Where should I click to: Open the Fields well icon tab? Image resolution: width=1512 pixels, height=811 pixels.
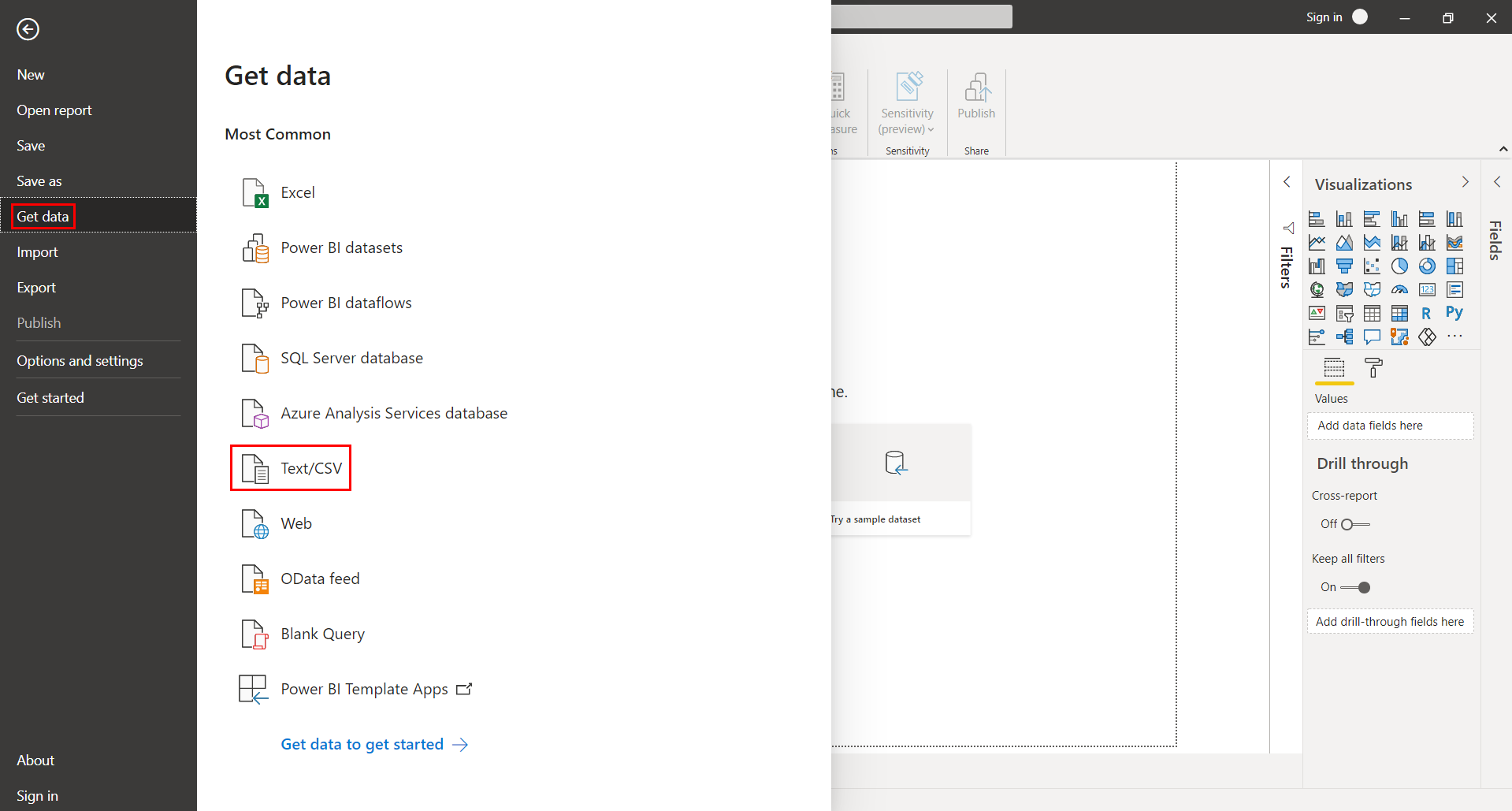point(1334,367)
